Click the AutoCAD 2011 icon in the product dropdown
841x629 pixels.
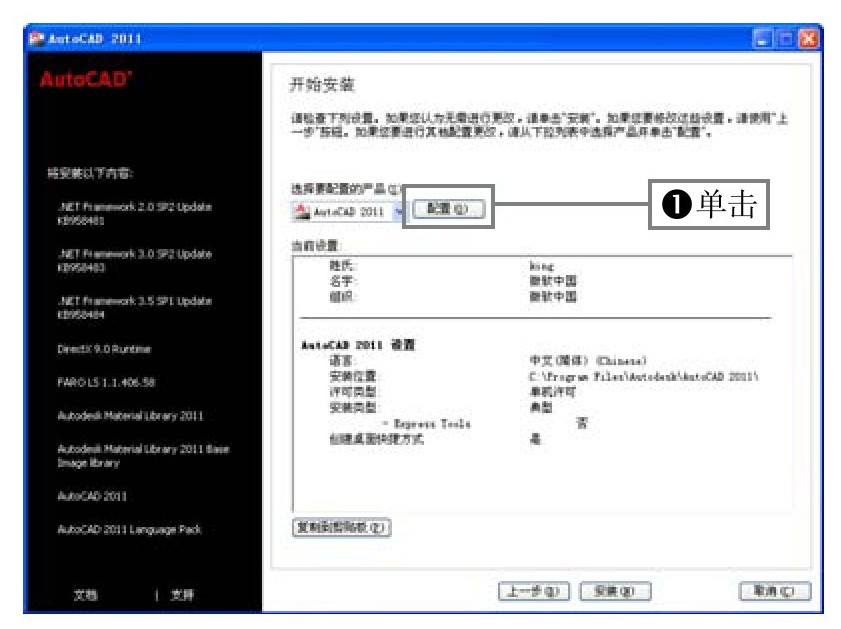point(301,211)
